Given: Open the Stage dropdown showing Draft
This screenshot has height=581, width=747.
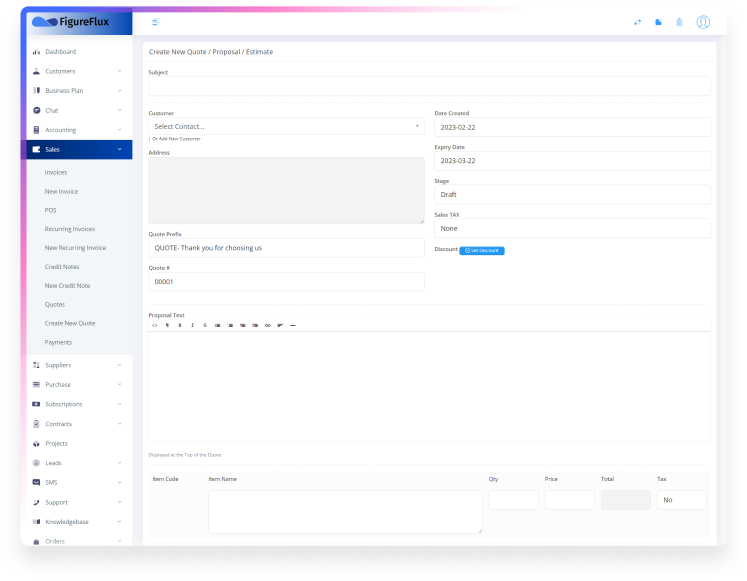Looking at the screenshot, I should pyautogui.click(x=572, y=195).
